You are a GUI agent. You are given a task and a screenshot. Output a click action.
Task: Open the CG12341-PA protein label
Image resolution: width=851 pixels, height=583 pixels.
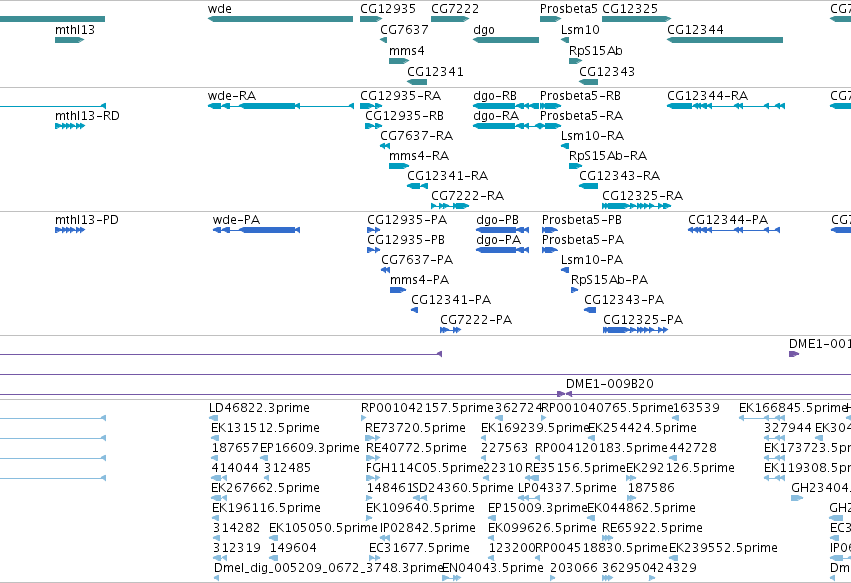(451, 300)
